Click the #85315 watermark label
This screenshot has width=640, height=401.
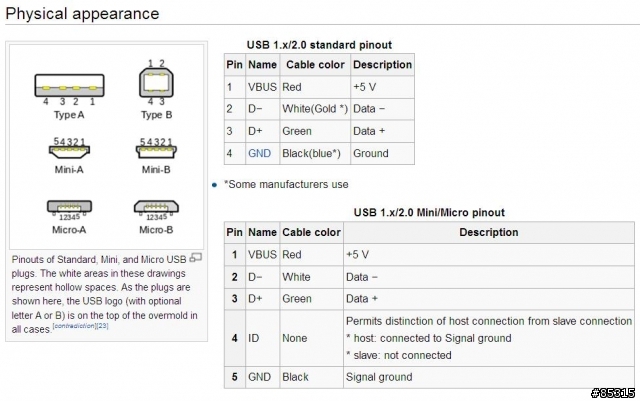click(612, 390)
